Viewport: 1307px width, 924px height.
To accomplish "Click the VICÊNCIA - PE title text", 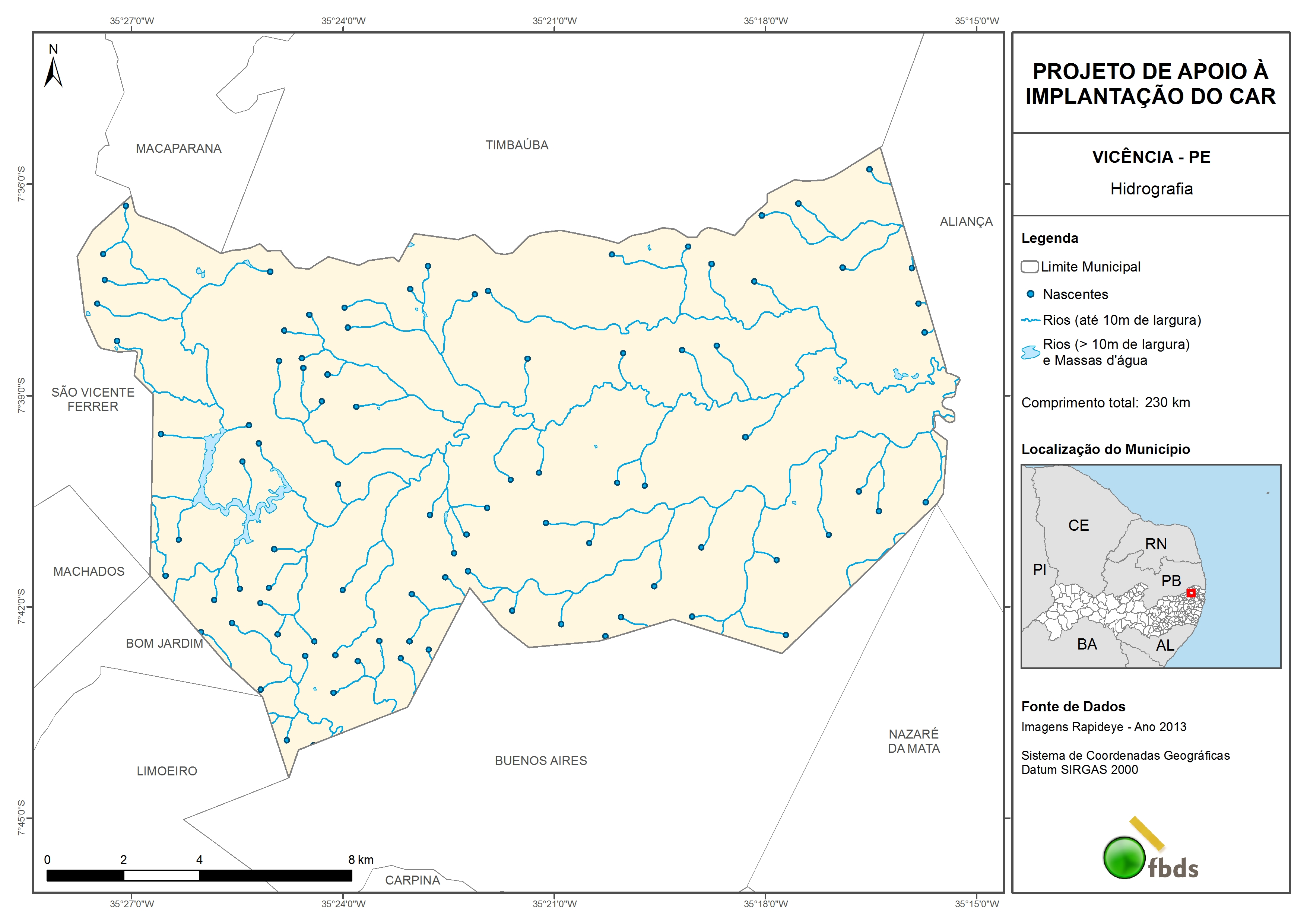I will tap(1151, 157).
